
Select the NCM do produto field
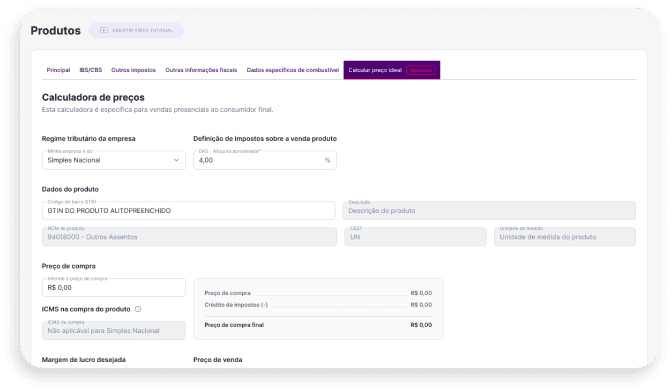tap(189, 237)
